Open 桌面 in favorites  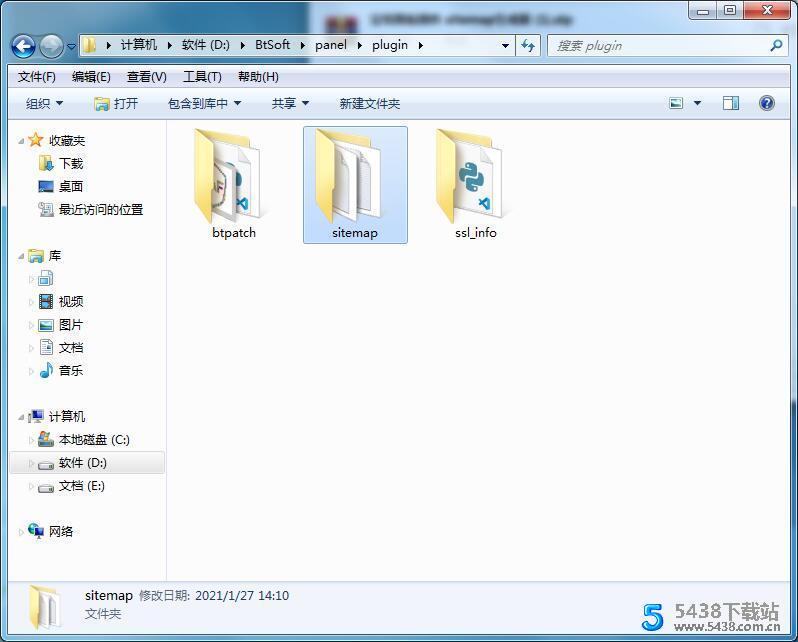tap(70, 186)
